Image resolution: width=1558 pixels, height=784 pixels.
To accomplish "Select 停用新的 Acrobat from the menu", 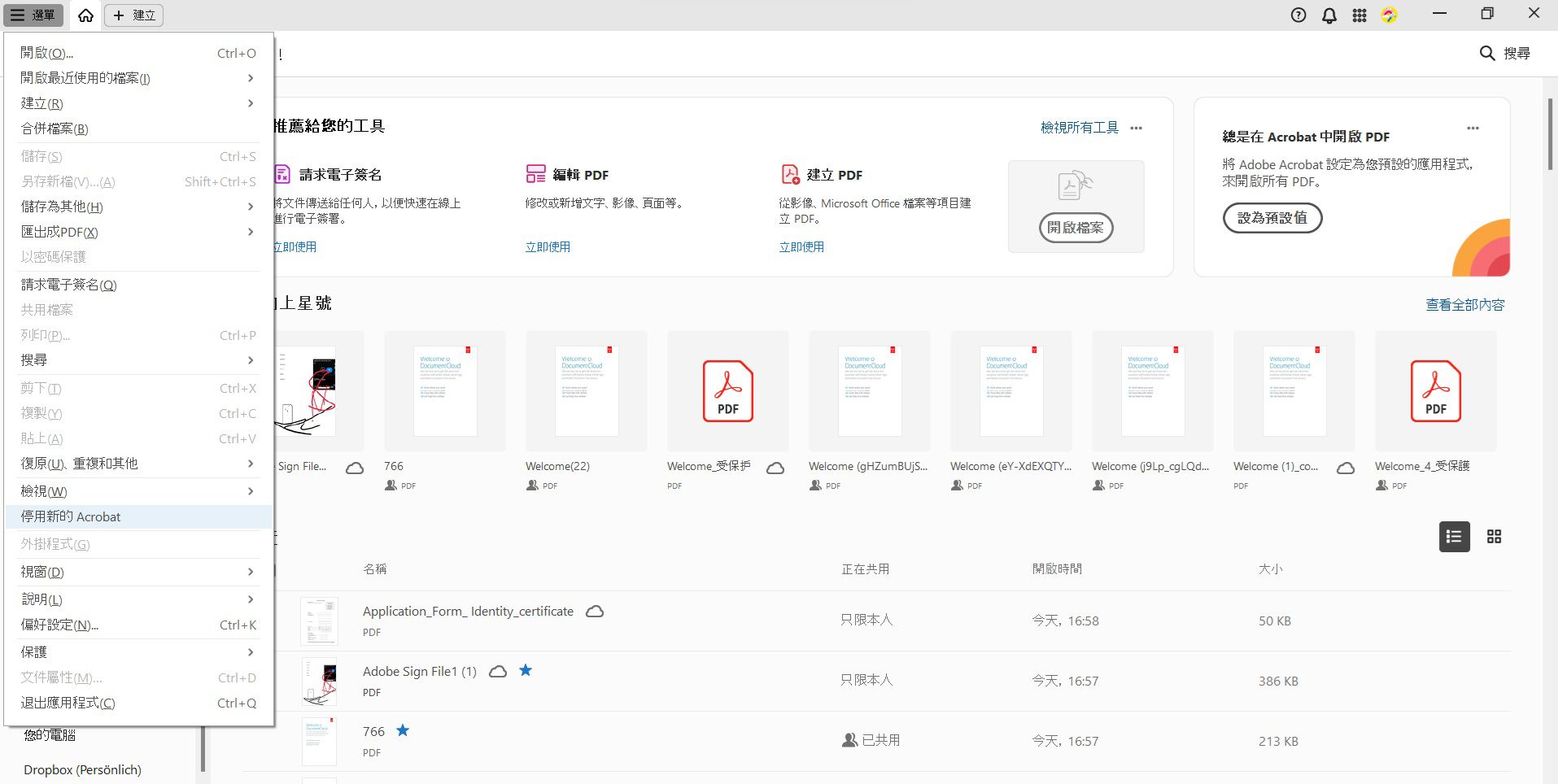I will (71, 516).
